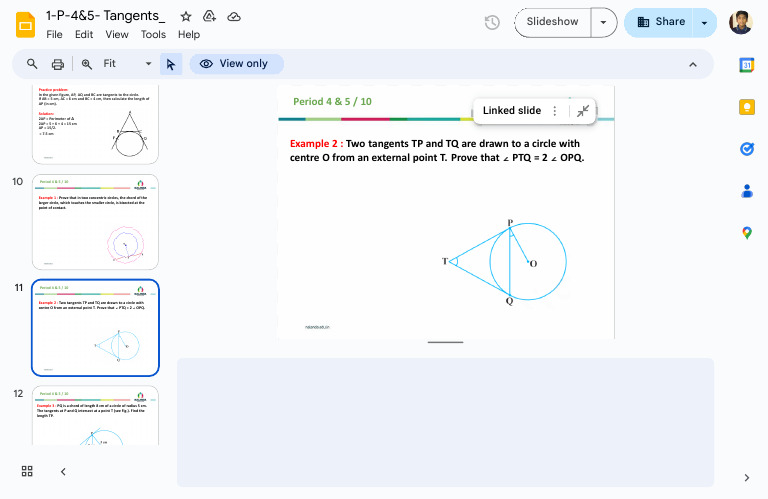
Task: Select slide 11 thumbnail
Action: [x=96, y=328]
